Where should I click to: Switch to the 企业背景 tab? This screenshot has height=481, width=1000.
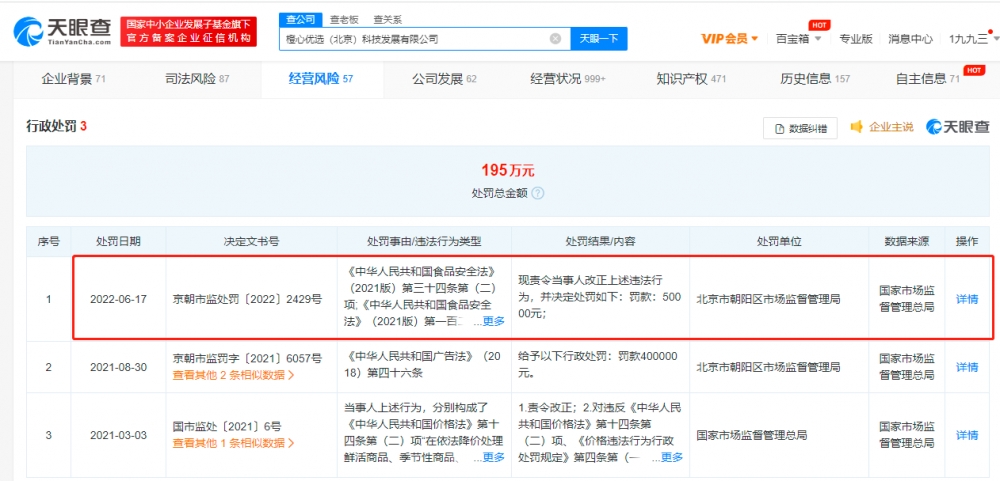coord(73,79)
